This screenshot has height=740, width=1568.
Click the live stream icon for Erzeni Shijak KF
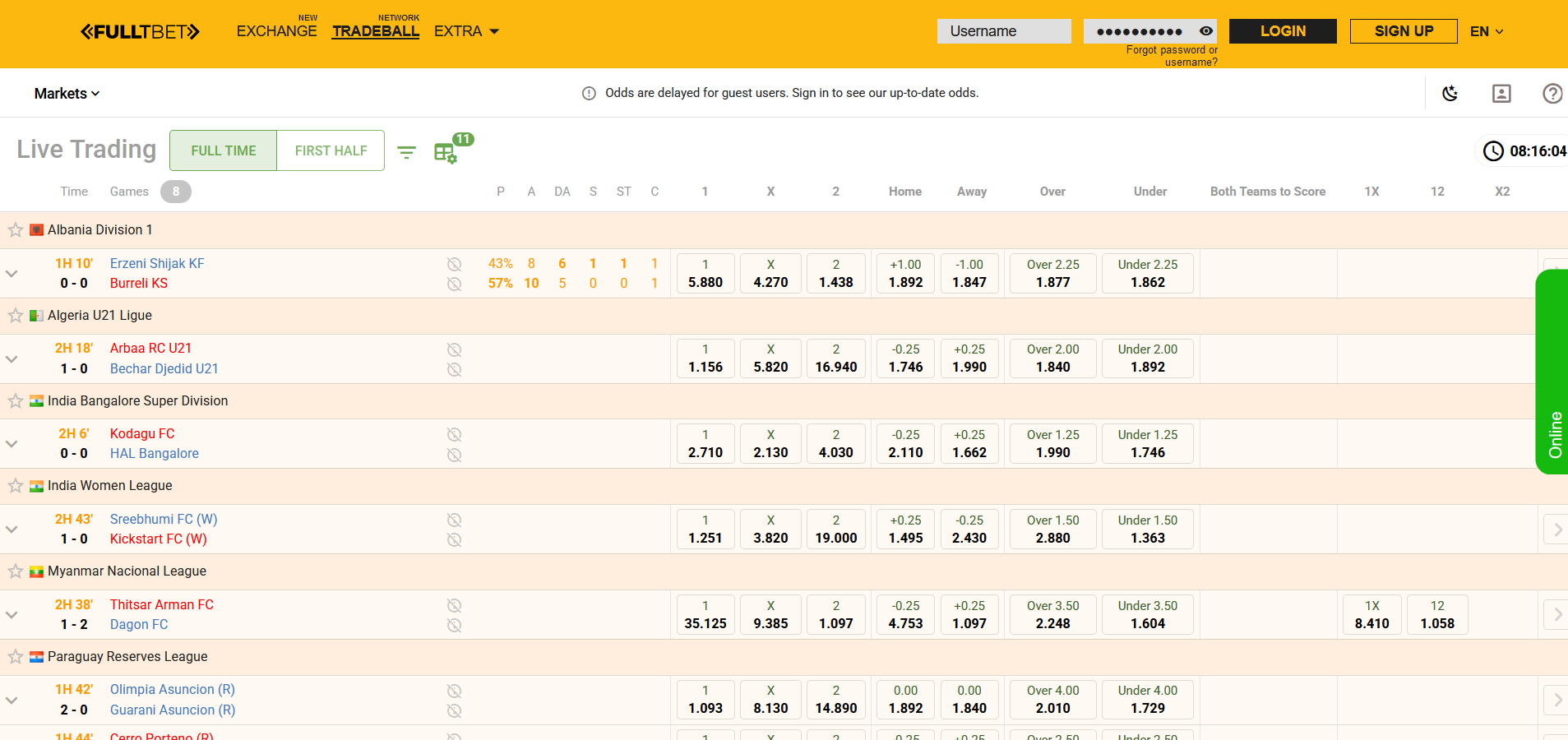point(454,264)
